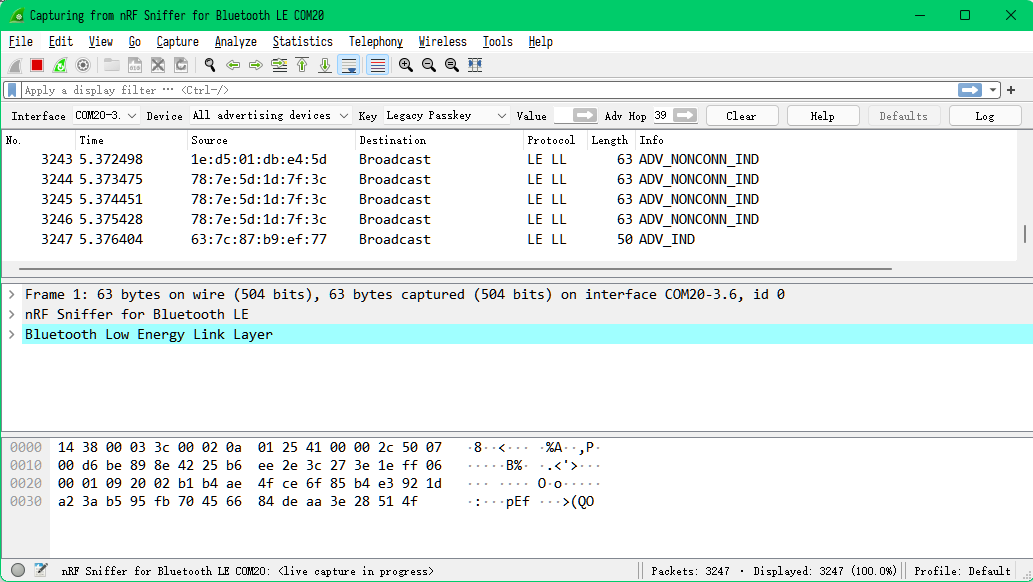Open the sniffer Log window
Viewport: 1033px width, 582px height.
[x=984, y=115]
